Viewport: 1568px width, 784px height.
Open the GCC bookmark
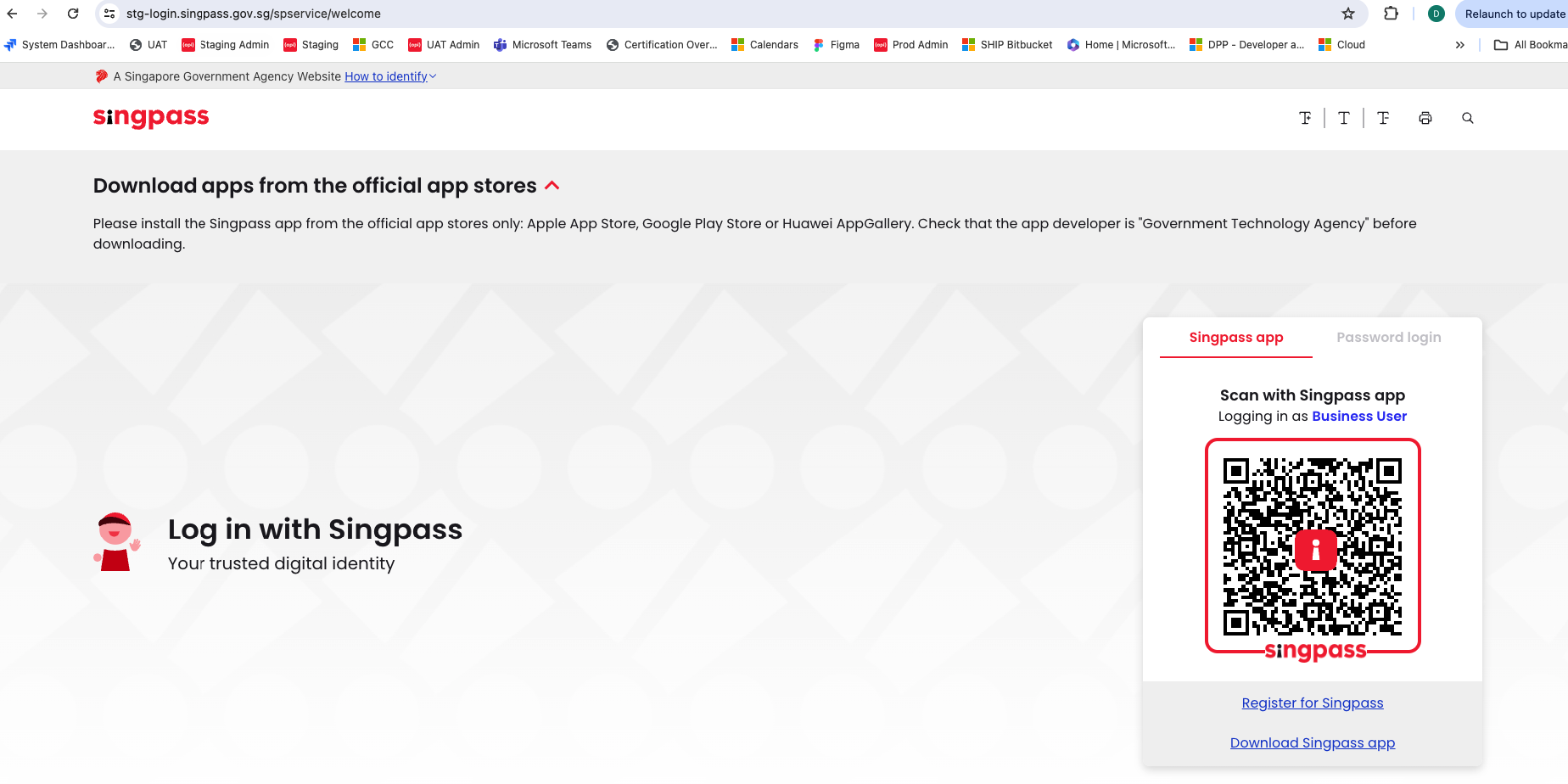[x=373, y=45]
